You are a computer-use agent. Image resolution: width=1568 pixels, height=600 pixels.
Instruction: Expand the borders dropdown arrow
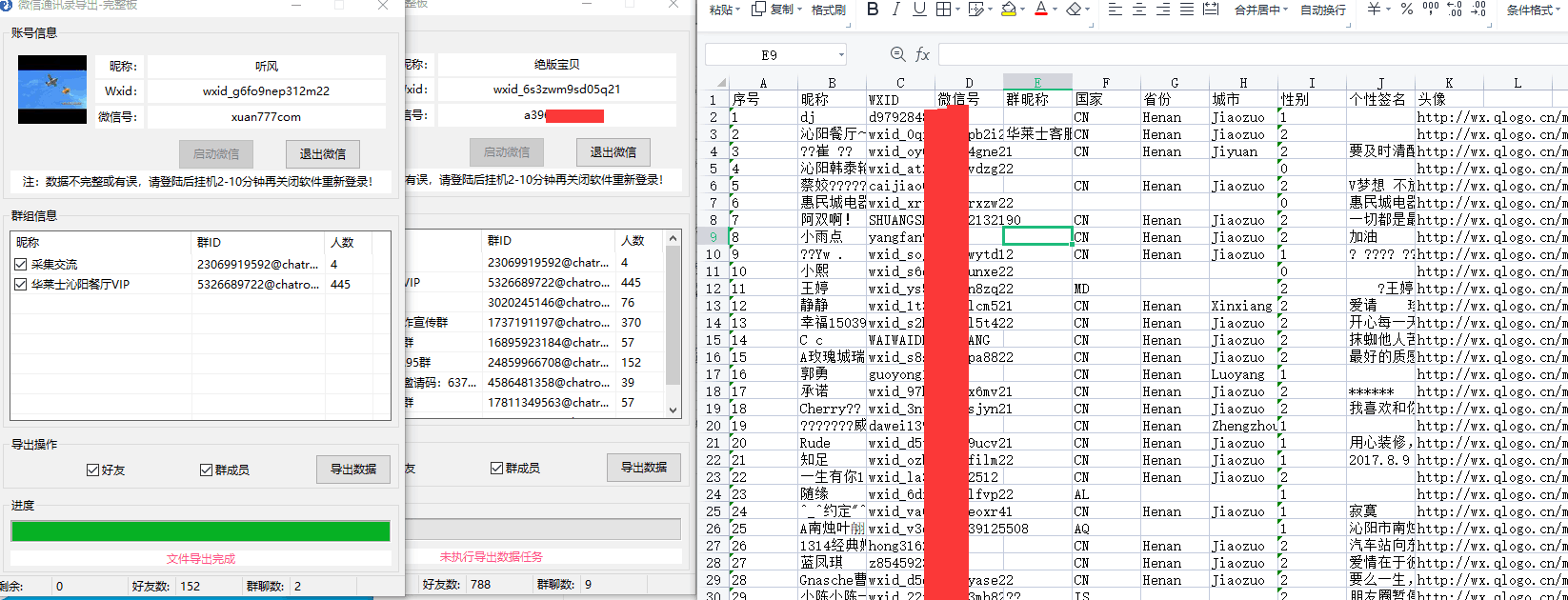coord(956,10)
